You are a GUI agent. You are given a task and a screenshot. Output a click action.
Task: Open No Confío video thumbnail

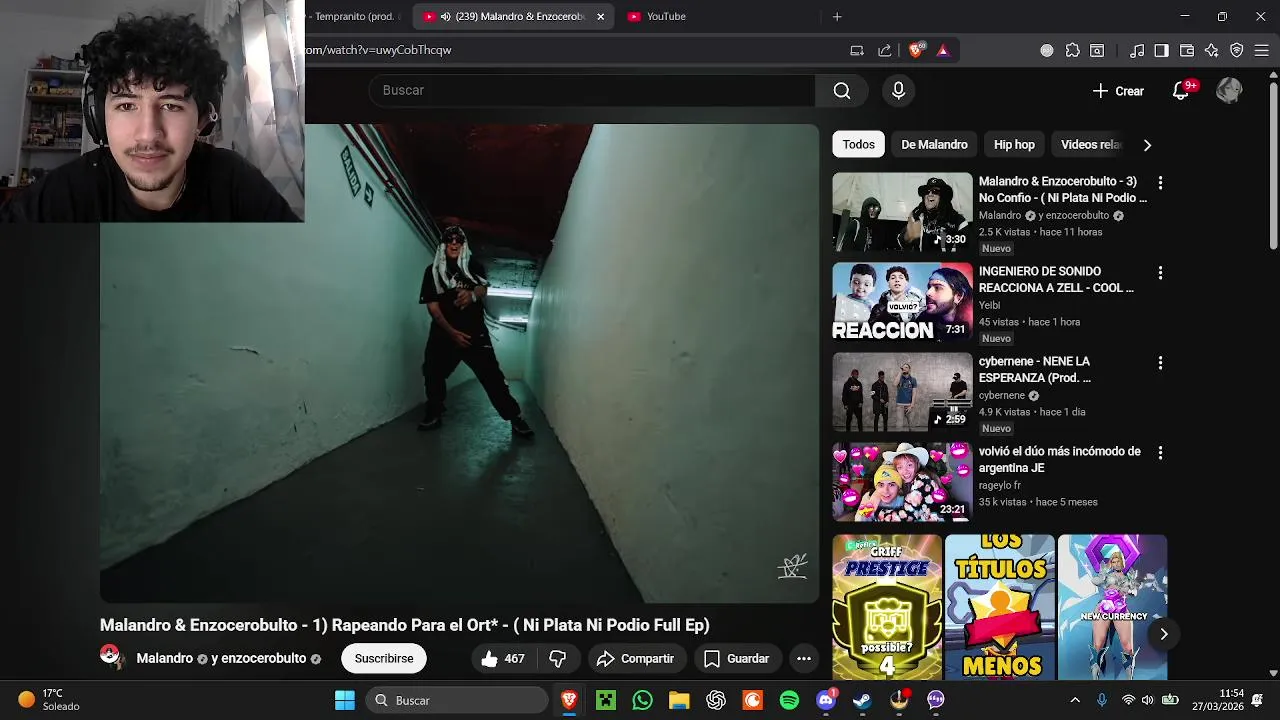click(902, 212)
